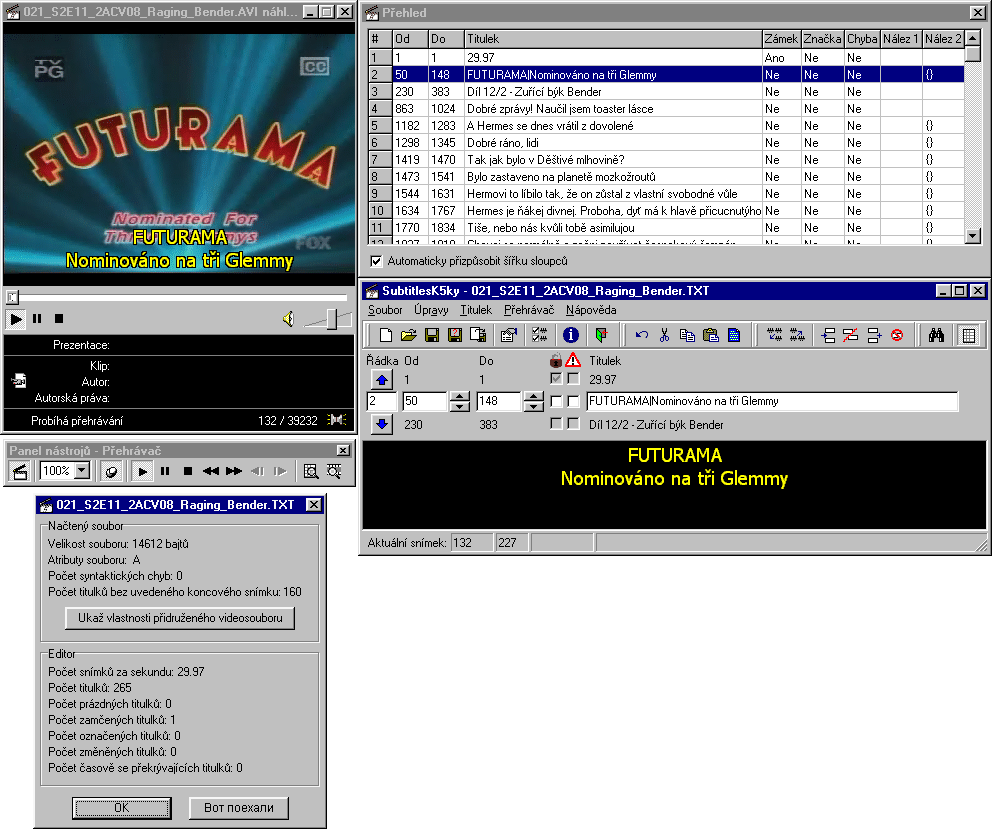Open the Úpravy menu
992x829 pixels.
click(431, 309)
